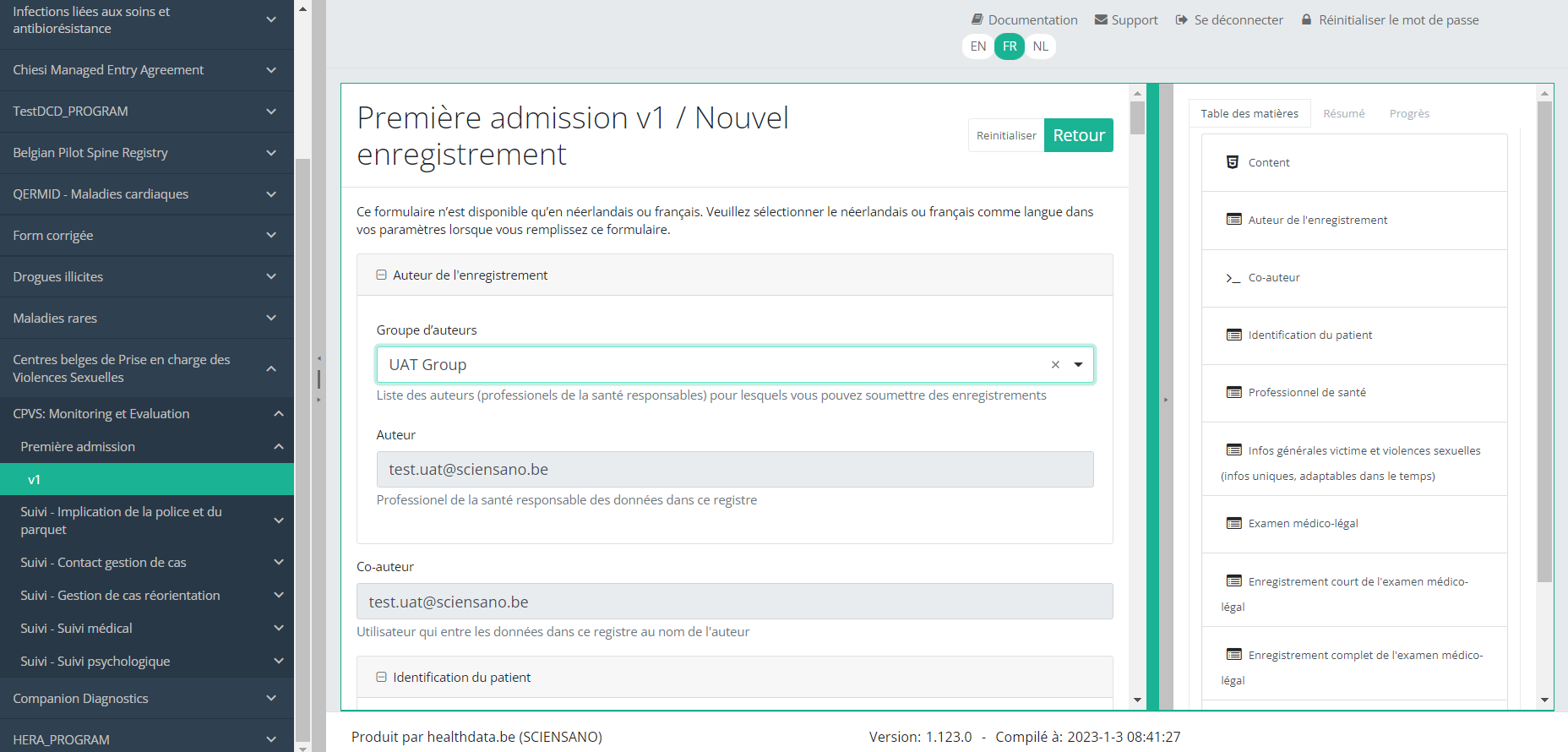The height and width of the screenshot is (752, 1568).
Task: Collapse the Auteur de l'enregistrement section
Action: pos(381,275)
